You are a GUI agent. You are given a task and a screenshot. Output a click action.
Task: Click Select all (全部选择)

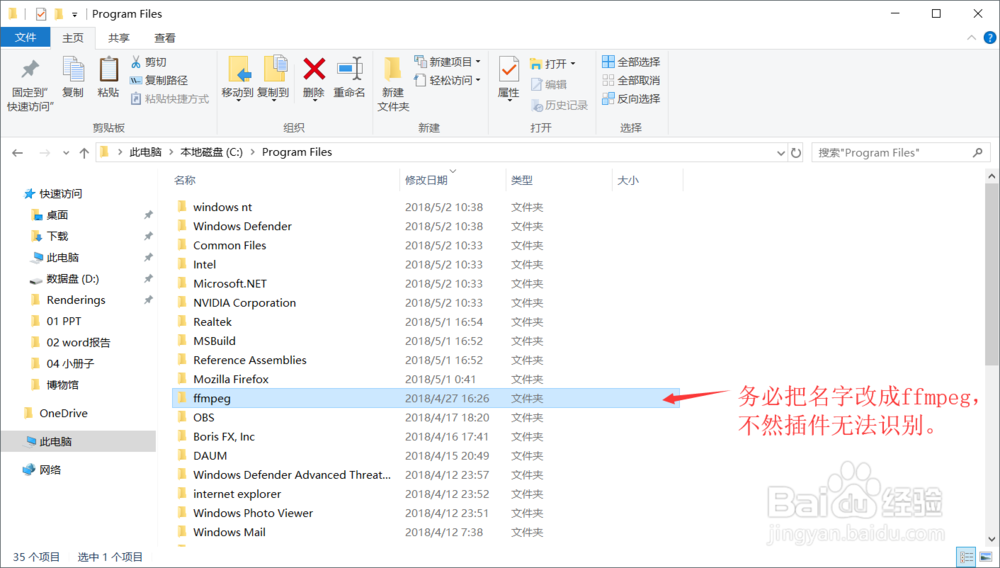pos(631,62)
